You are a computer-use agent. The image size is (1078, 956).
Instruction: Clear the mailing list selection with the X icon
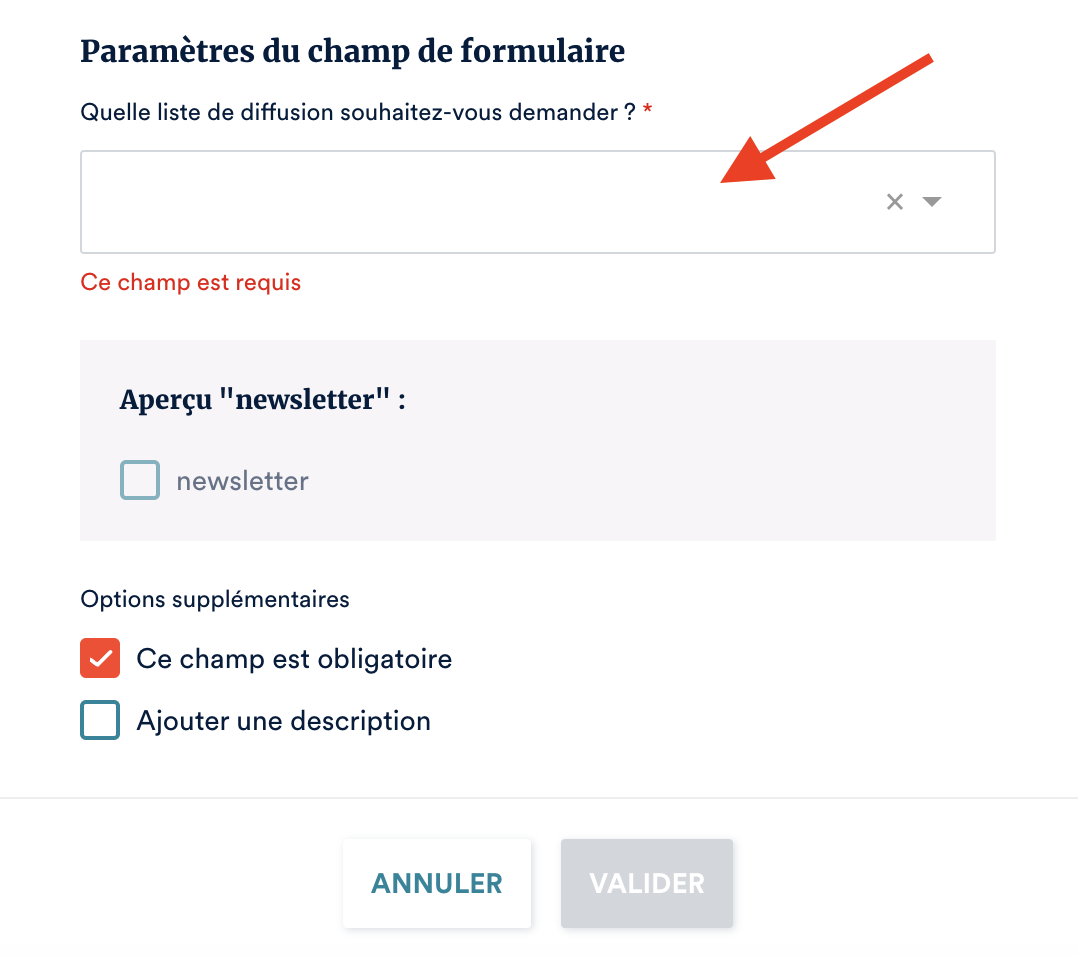(895, 202)
